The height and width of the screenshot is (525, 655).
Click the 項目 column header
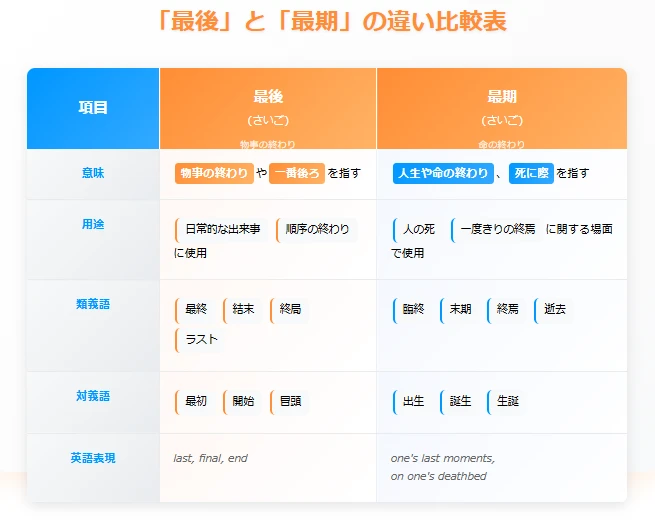[x=93, y=108]
